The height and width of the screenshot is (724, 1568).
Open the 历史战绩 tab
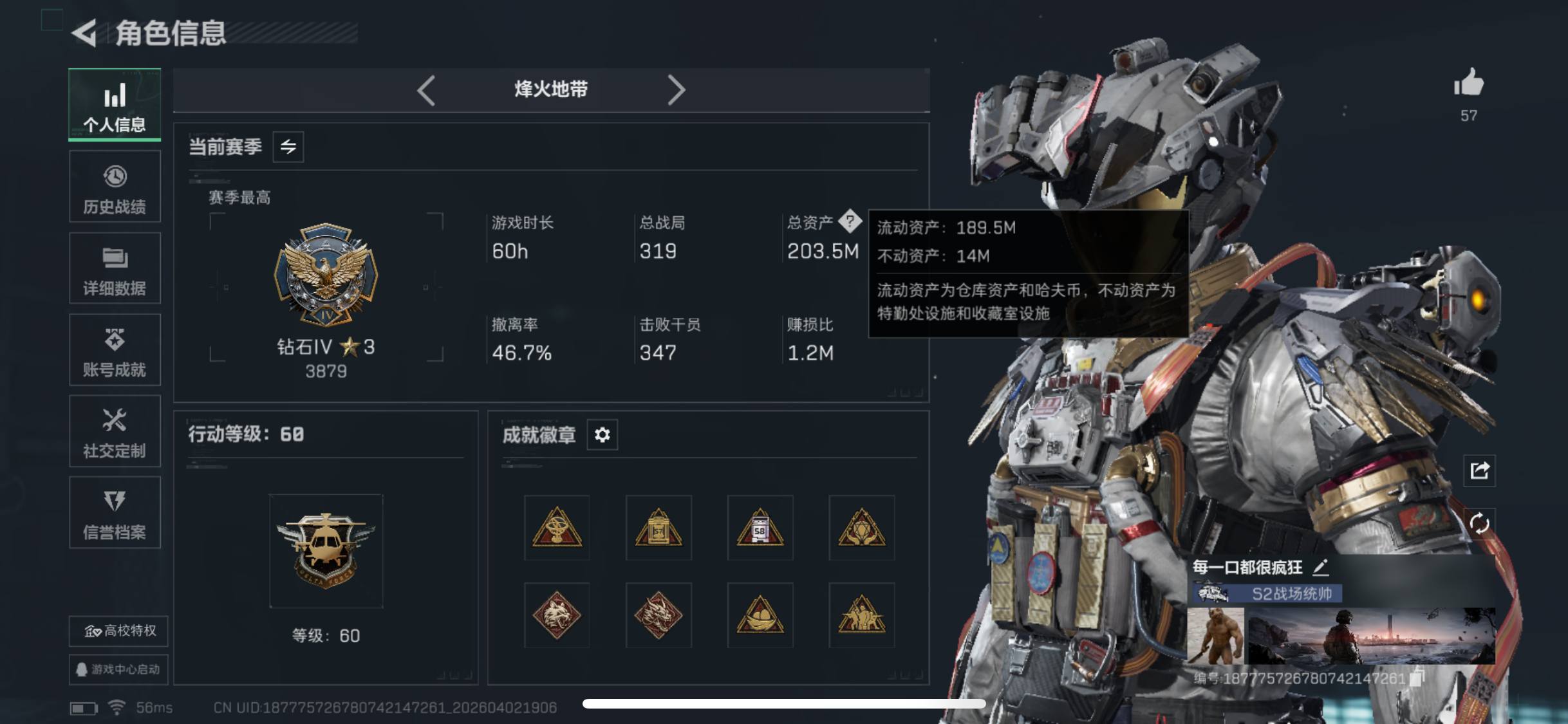point(115,187)
